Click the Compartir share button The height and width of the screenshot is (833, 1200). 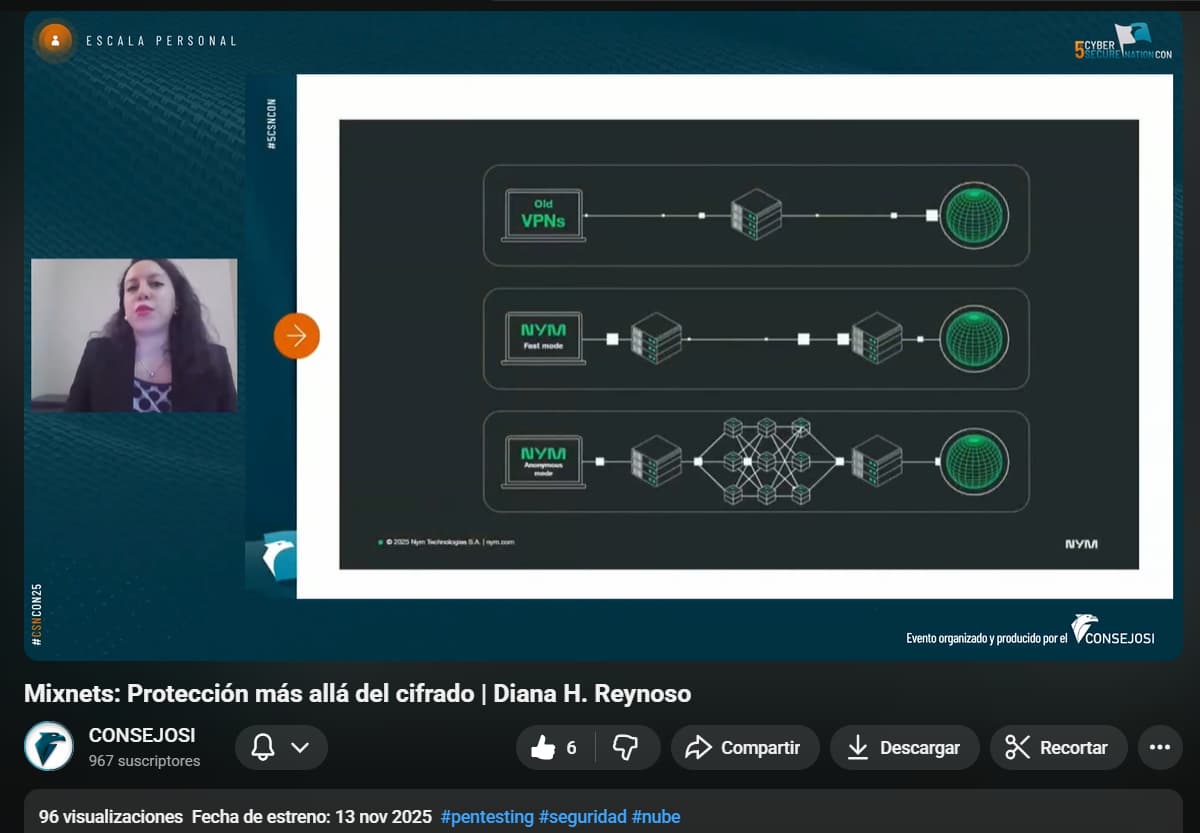click(745, 748)
